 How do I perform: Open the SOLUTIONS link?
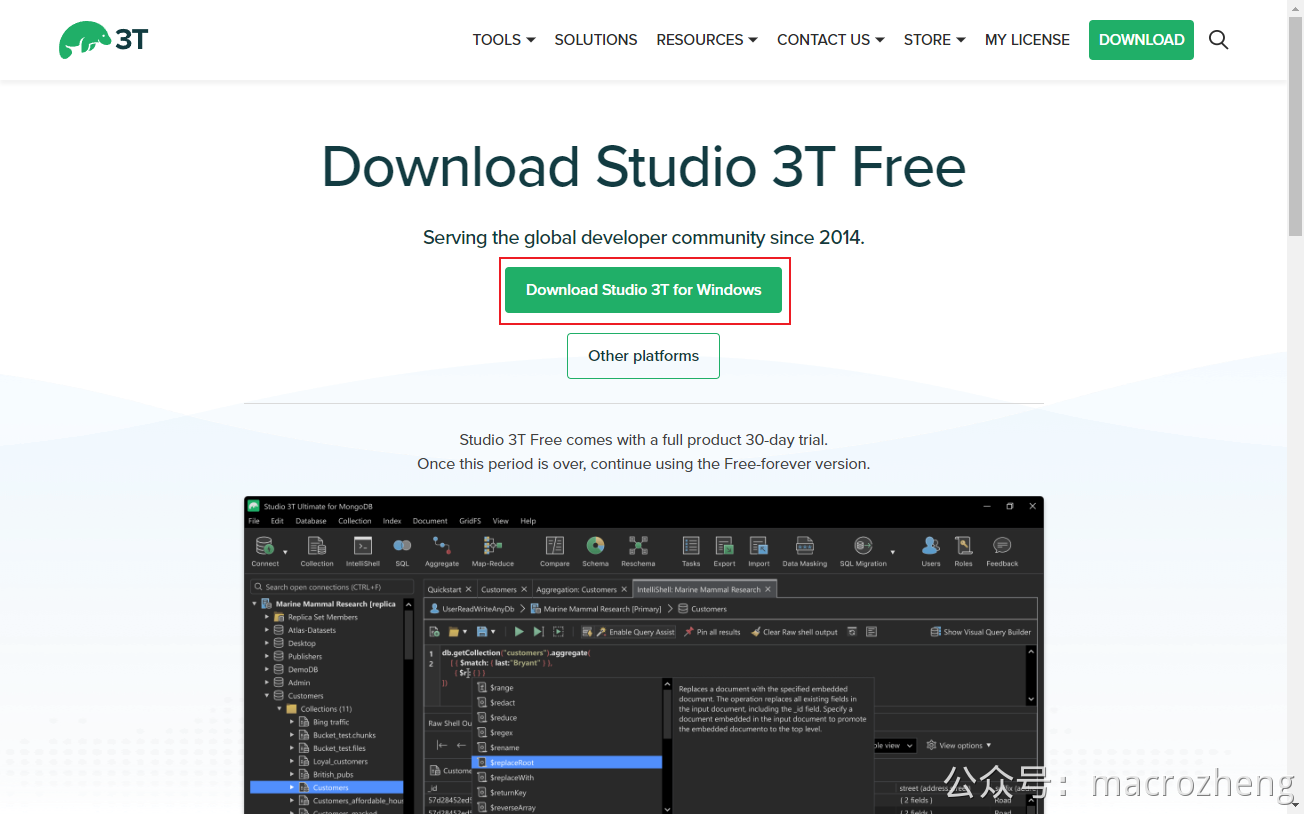click(596, 40)
